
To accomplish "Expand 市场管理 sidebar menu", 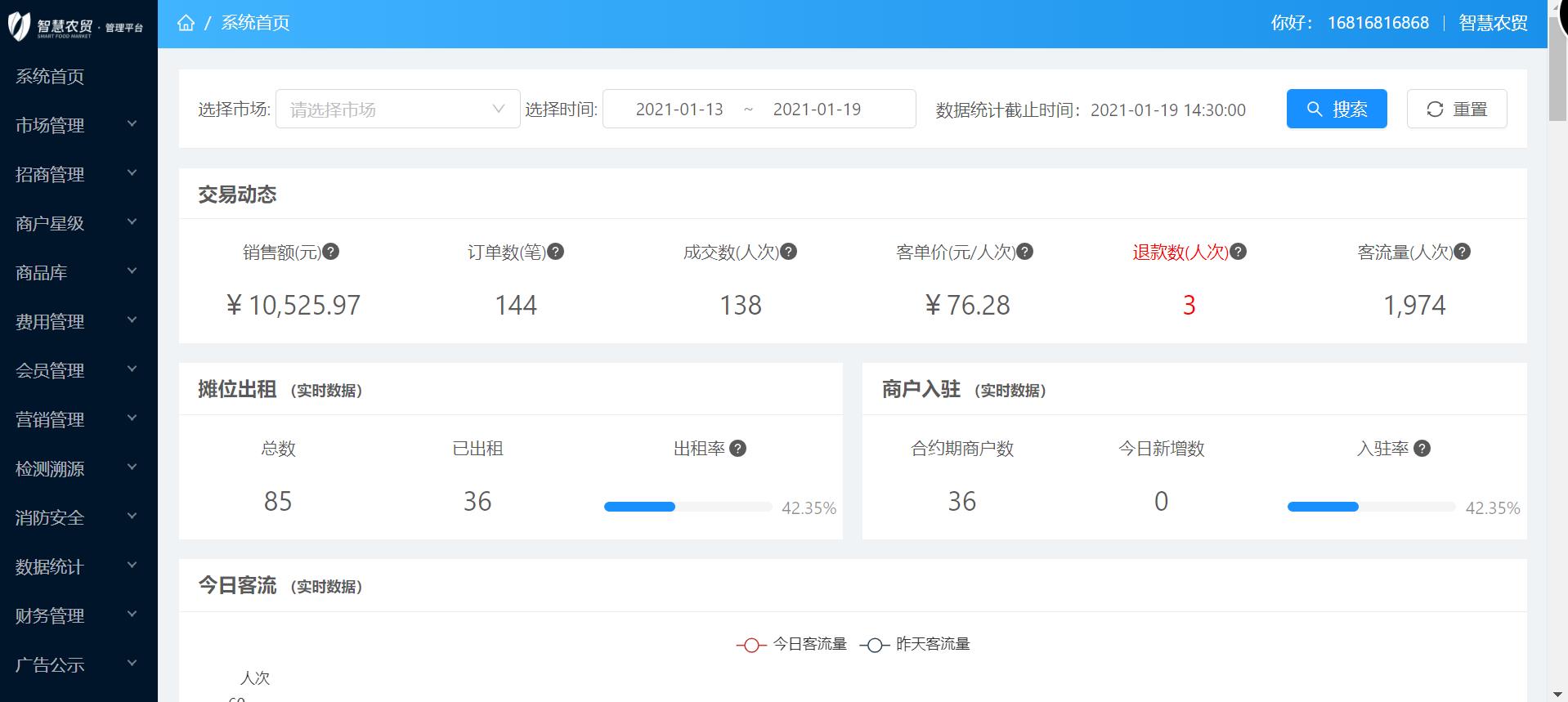I will (78, 125).
